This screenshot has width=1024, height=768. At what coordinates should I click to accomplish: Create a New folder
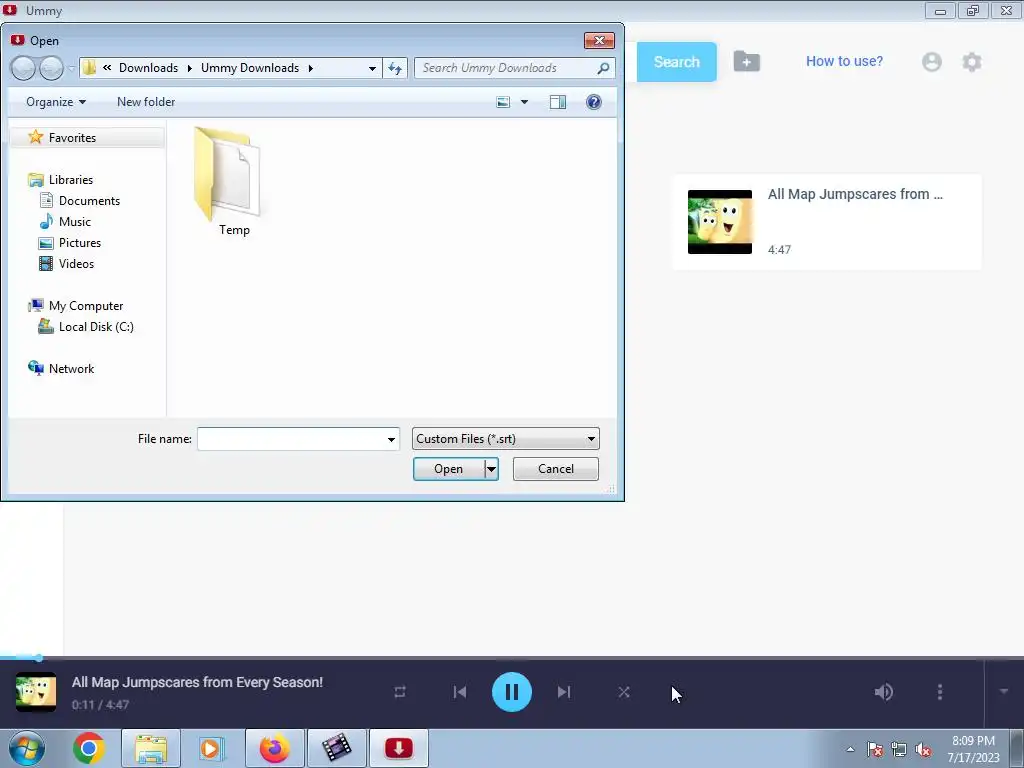[x=146, y=102]
